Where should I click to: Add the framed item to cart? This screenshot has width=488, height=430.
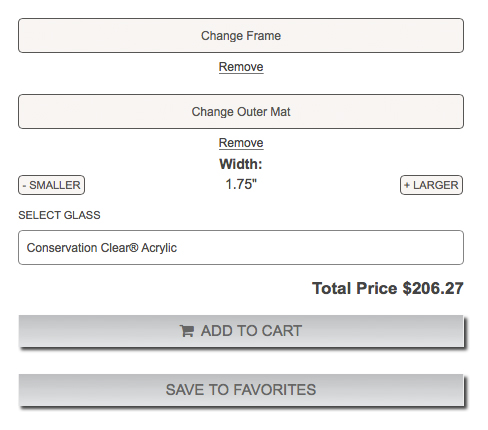[241, 331]
